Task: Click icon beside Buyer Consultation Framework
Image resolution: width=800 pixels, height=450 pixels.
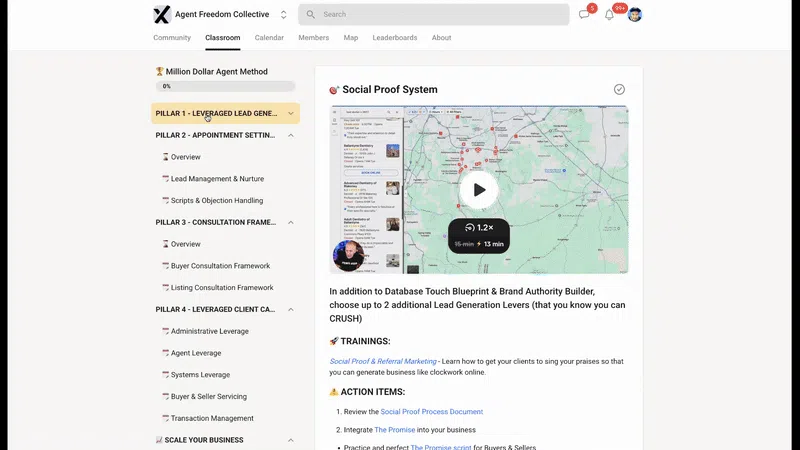Action: pyautogui.click(x=165, y=266)
